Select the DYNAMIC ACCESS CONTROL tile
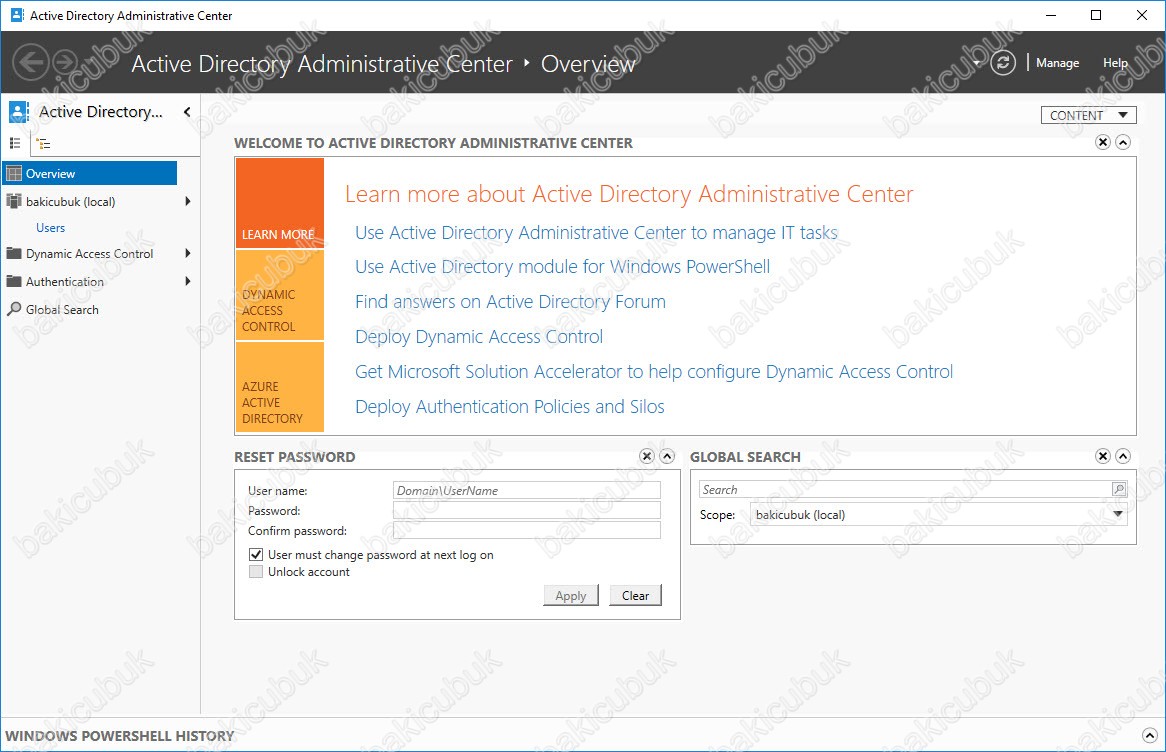Viewport: 1166px width, 752px height. point(280,295)
